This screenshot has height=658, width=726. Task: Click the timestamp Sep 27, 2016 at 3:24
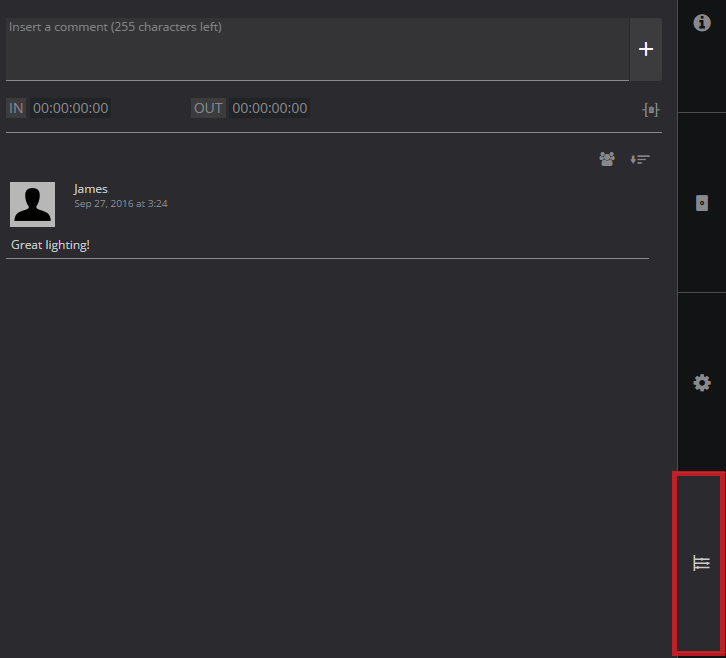[121, 204]
